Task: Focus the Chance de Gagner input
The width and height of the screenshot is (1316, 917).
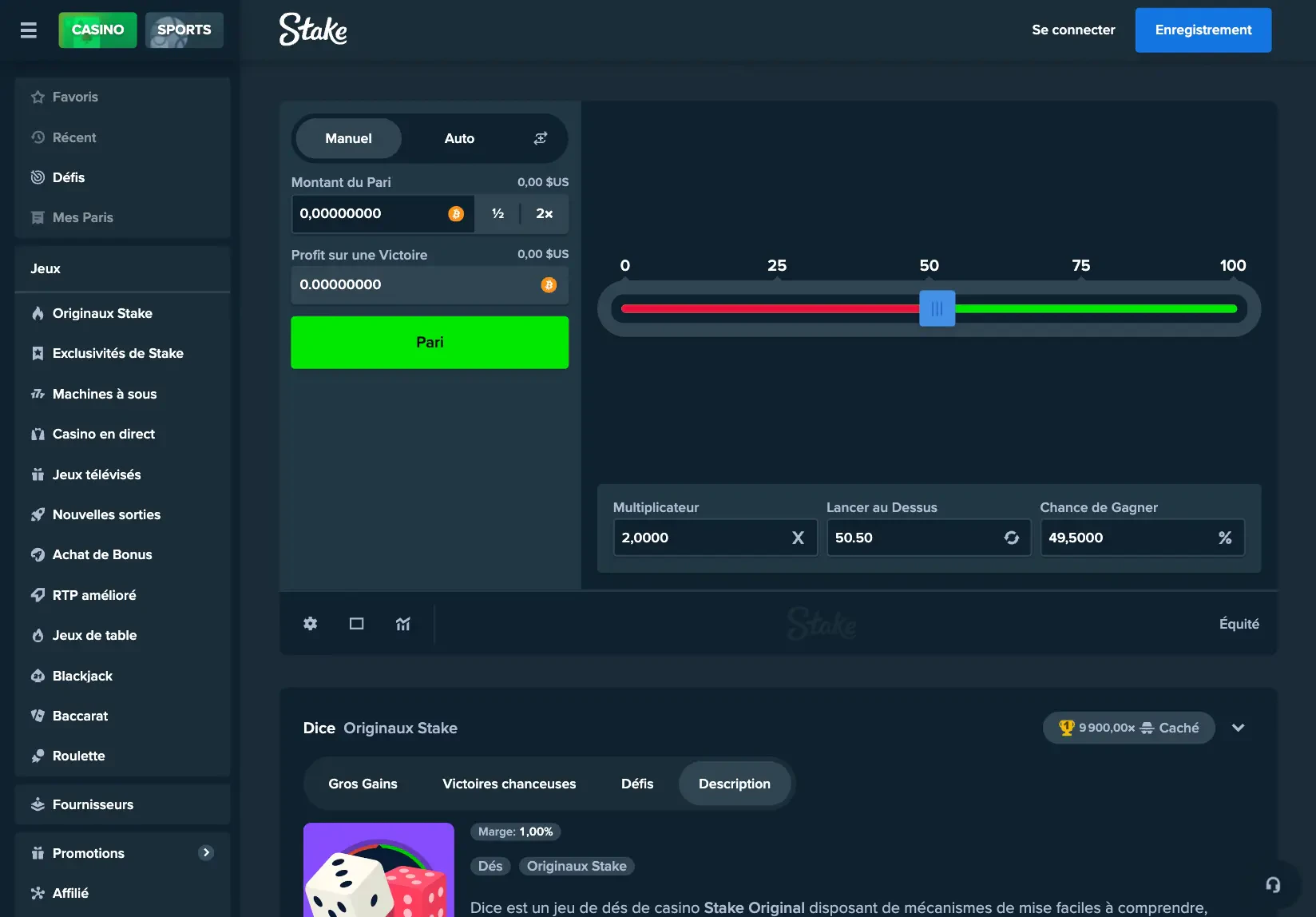Action: pyautogui.click(x=1142, y=538)
